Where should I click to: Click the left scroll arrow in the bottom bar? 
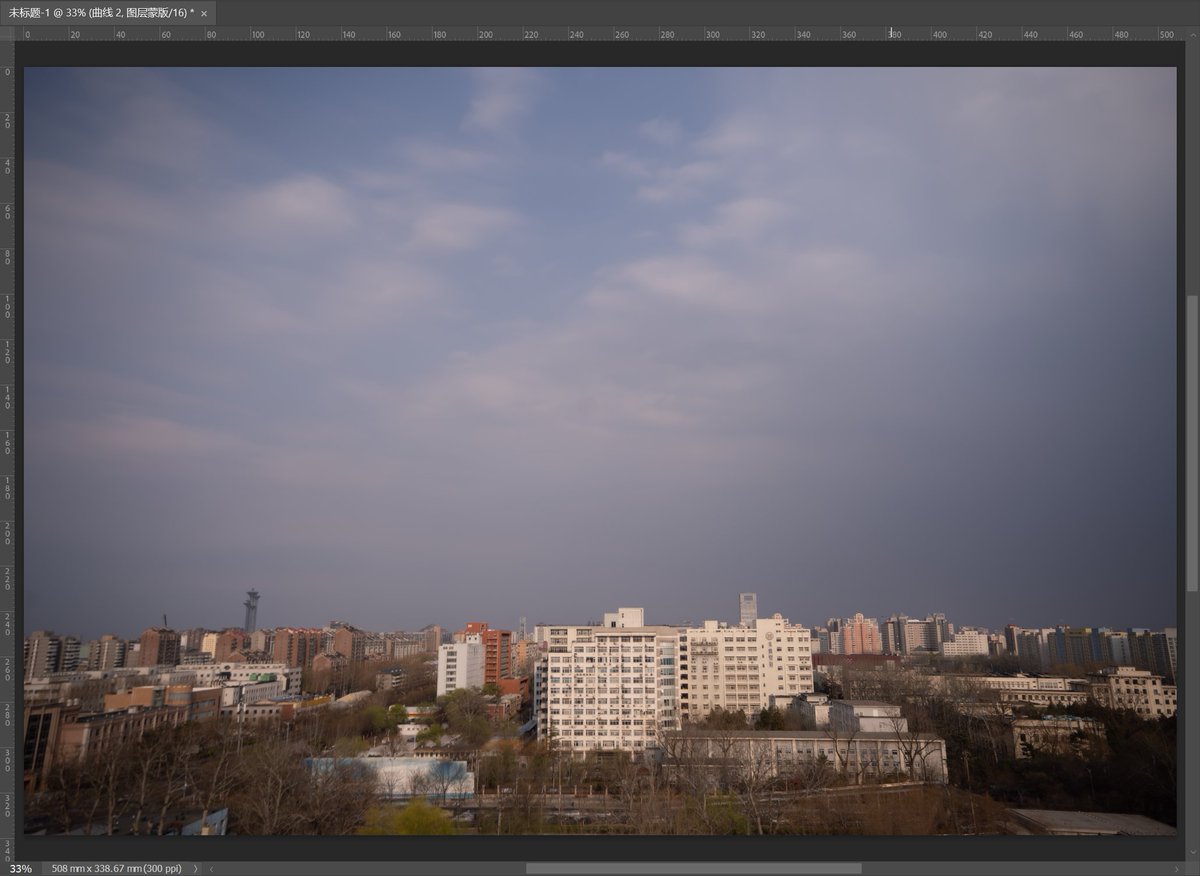(x=212, y=868)
